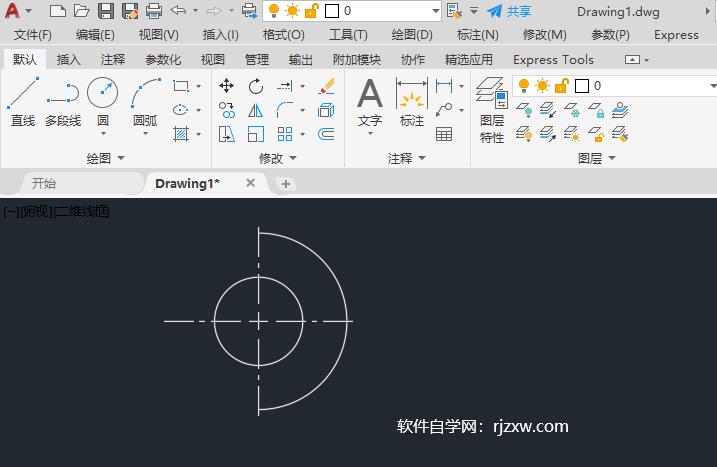Activate the Rotate tool

pyautogui.click(x=256, y=86)
